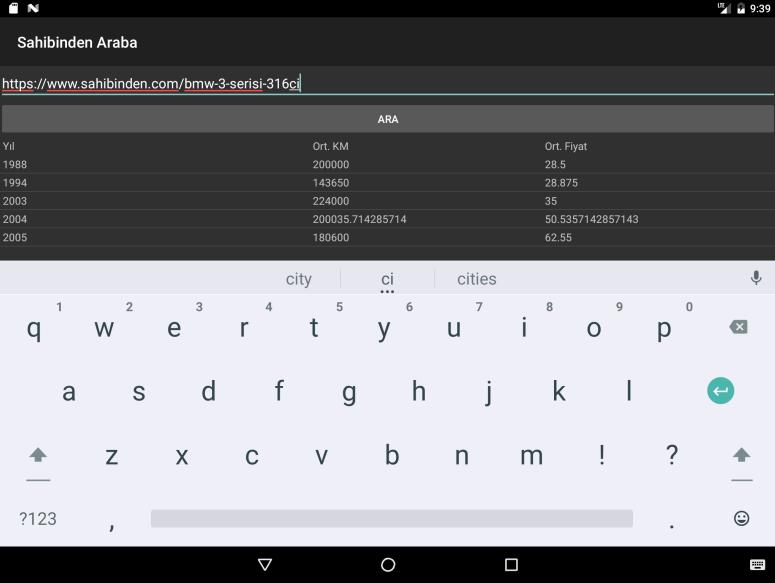This screenshot has width=775, height=583.
Task: Tap the Ort. Fiyat column header
Action: point(565,146)
